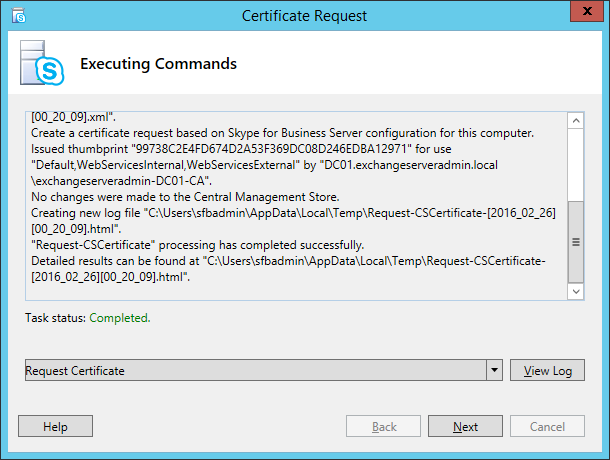Viewport: 610px width, 460px height.
Task: Open the Request Certificate dropdown arrow
Action: click(x=494, y=370)
